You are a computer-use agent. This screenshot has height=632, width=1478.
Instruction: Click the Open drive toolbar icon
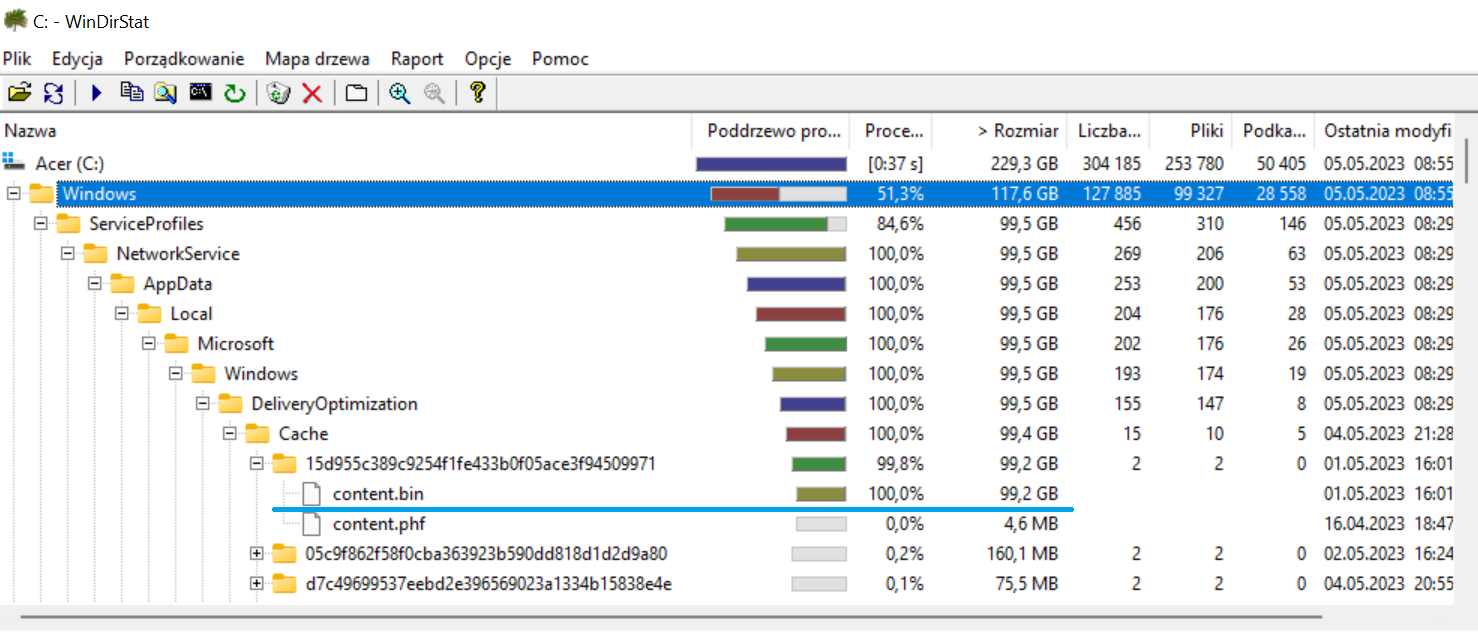tap(19, 93)
